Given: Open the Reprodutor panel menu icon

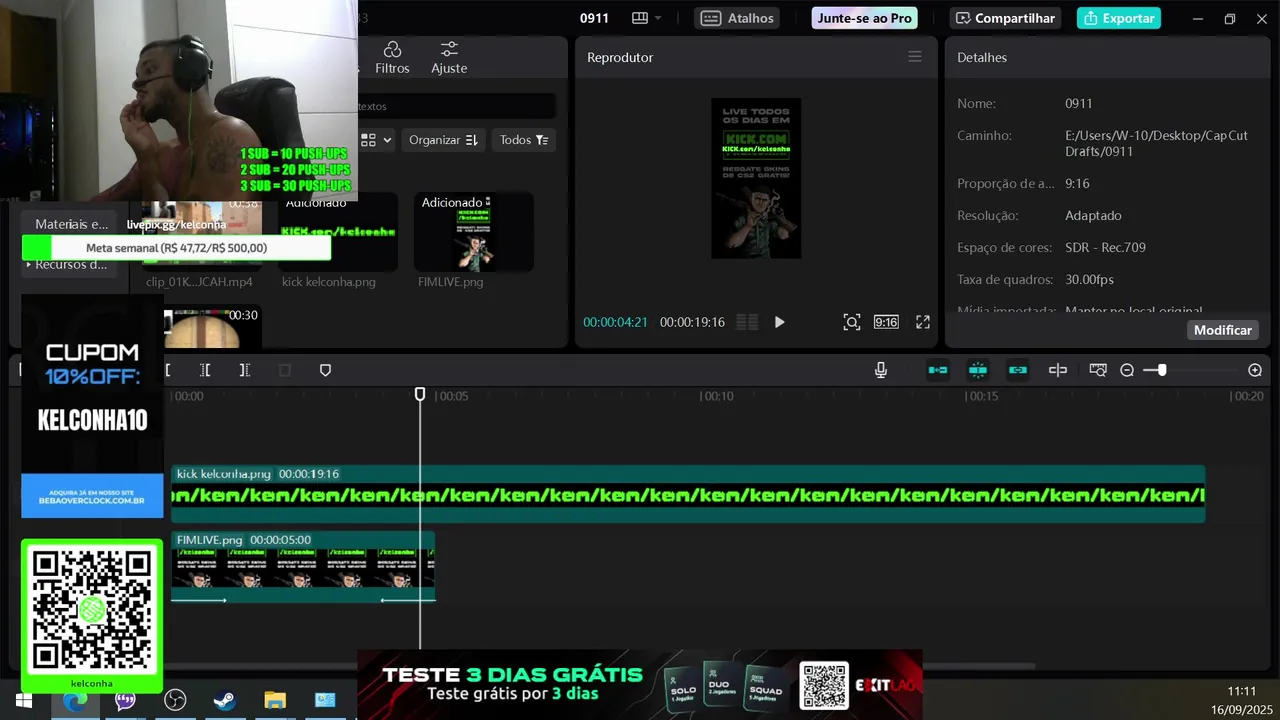Looking at the screenshot, I should click(915, 57).
